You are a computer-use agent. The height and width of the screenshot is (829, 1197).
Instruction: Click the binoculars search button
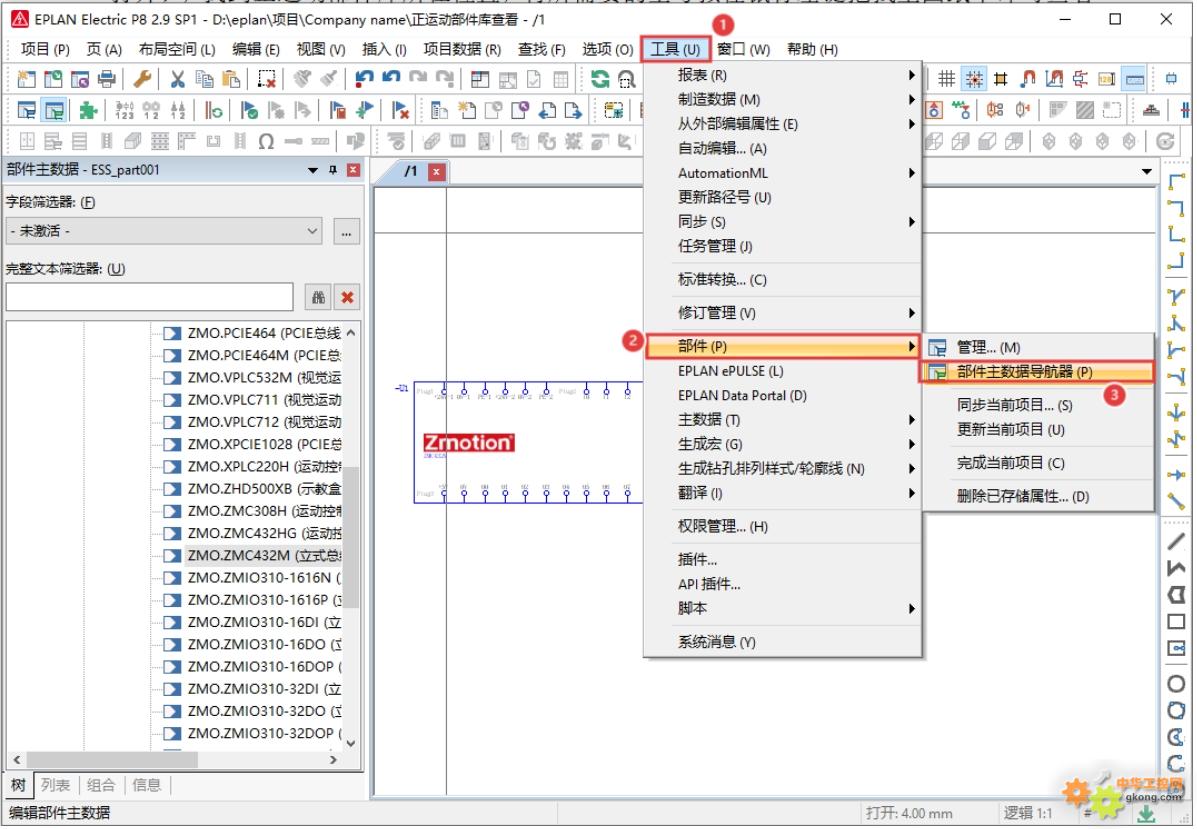pos(318,297)
